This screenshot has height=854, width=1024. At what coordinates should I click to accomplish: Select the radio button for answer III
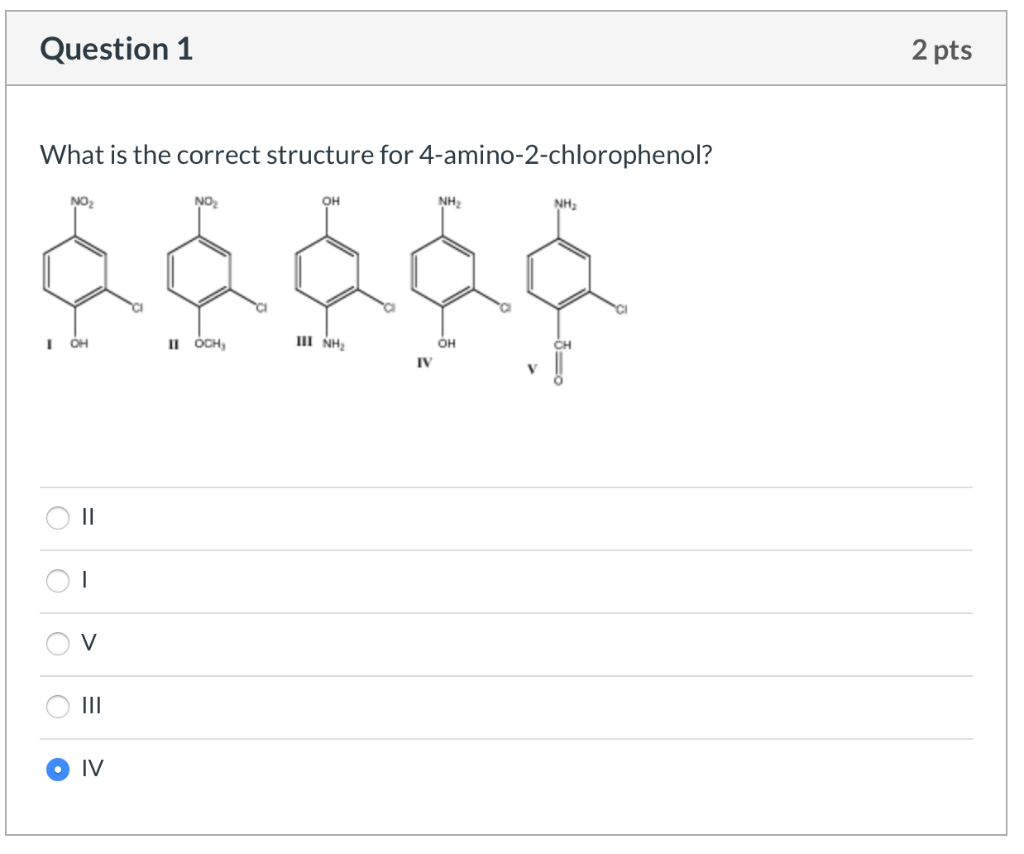(x=58, y=707)
